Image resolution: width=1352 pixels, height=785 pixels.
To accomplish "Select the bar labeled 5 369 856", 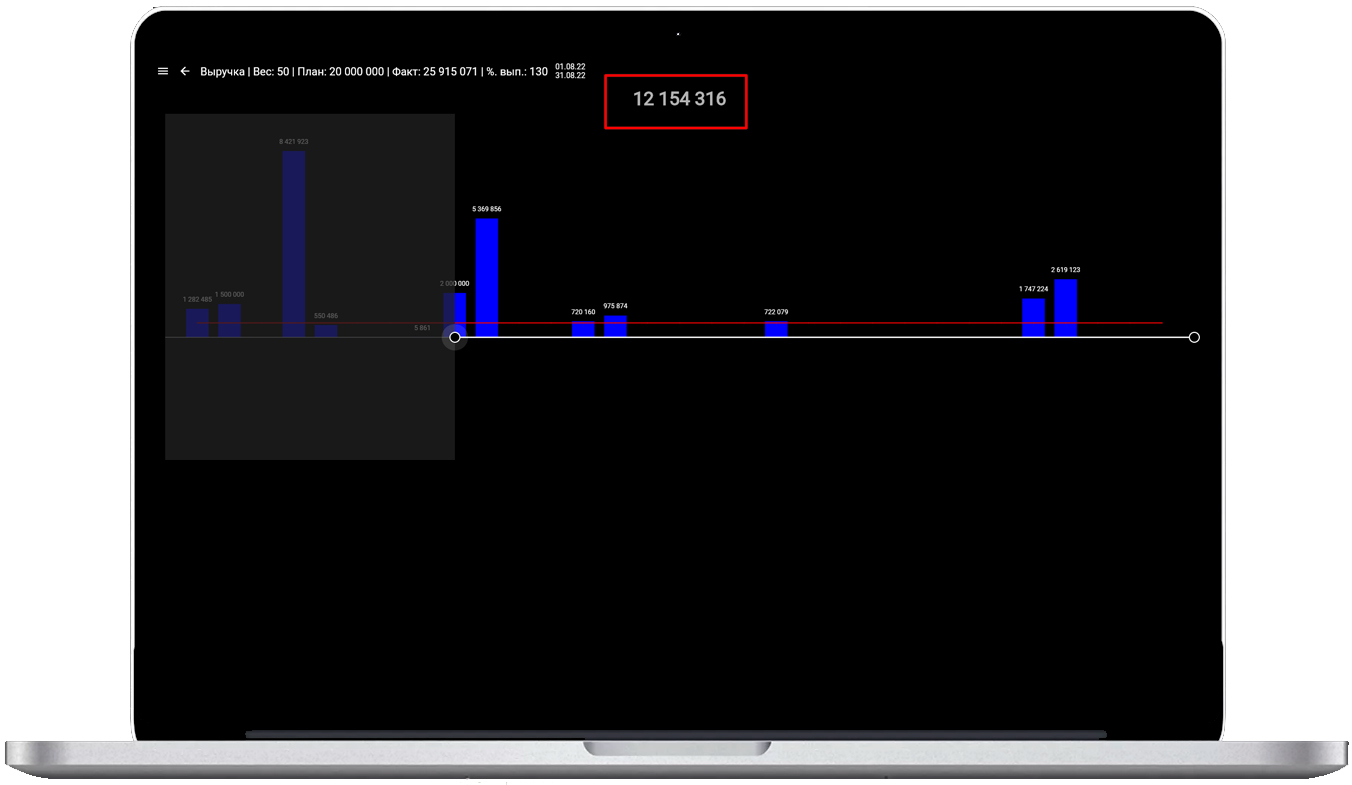I will [487, 277].
